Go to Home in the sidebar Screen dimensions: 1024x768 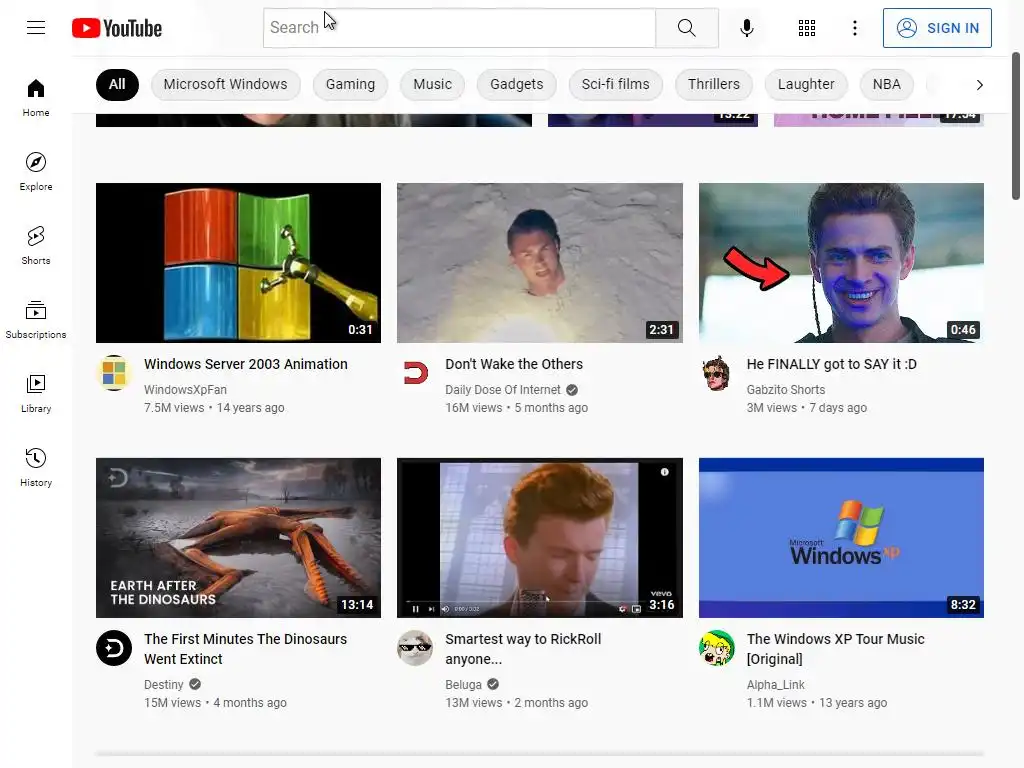36,97
